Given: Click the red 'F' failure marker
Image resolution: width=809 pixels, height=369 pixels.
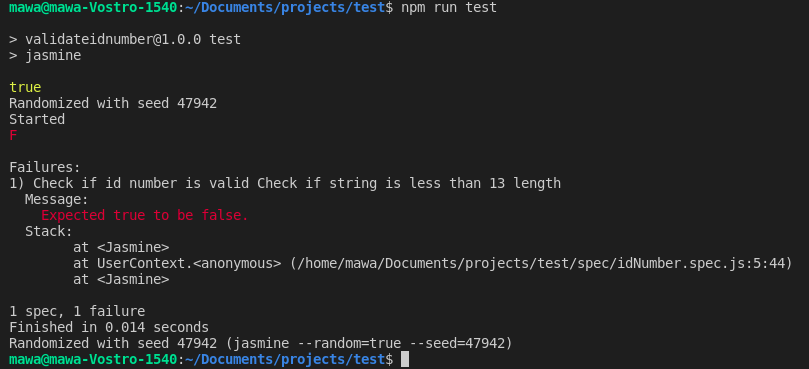Looking at the screenshot, I should (13, 135).
